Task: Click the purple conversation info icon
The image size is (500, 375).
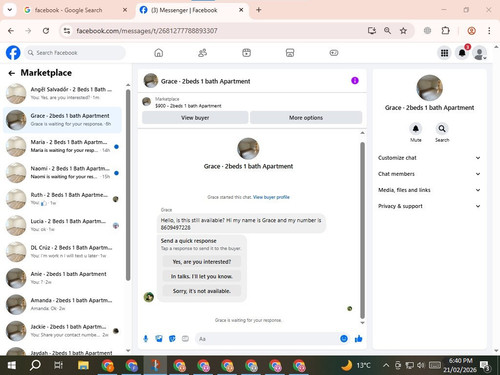Action: click(x=355, y=81)
